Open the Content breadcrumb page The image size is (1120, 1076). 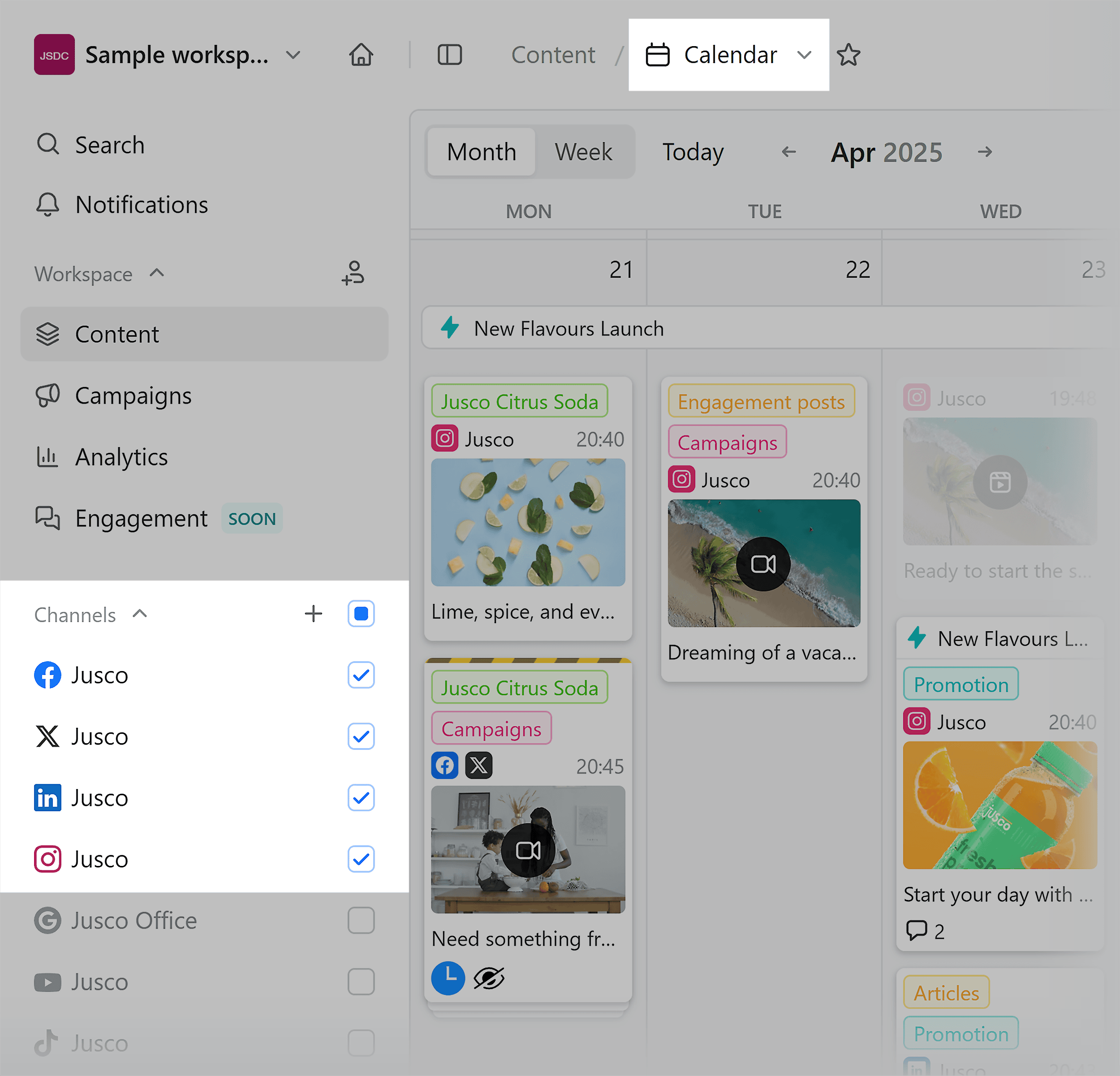552,54
